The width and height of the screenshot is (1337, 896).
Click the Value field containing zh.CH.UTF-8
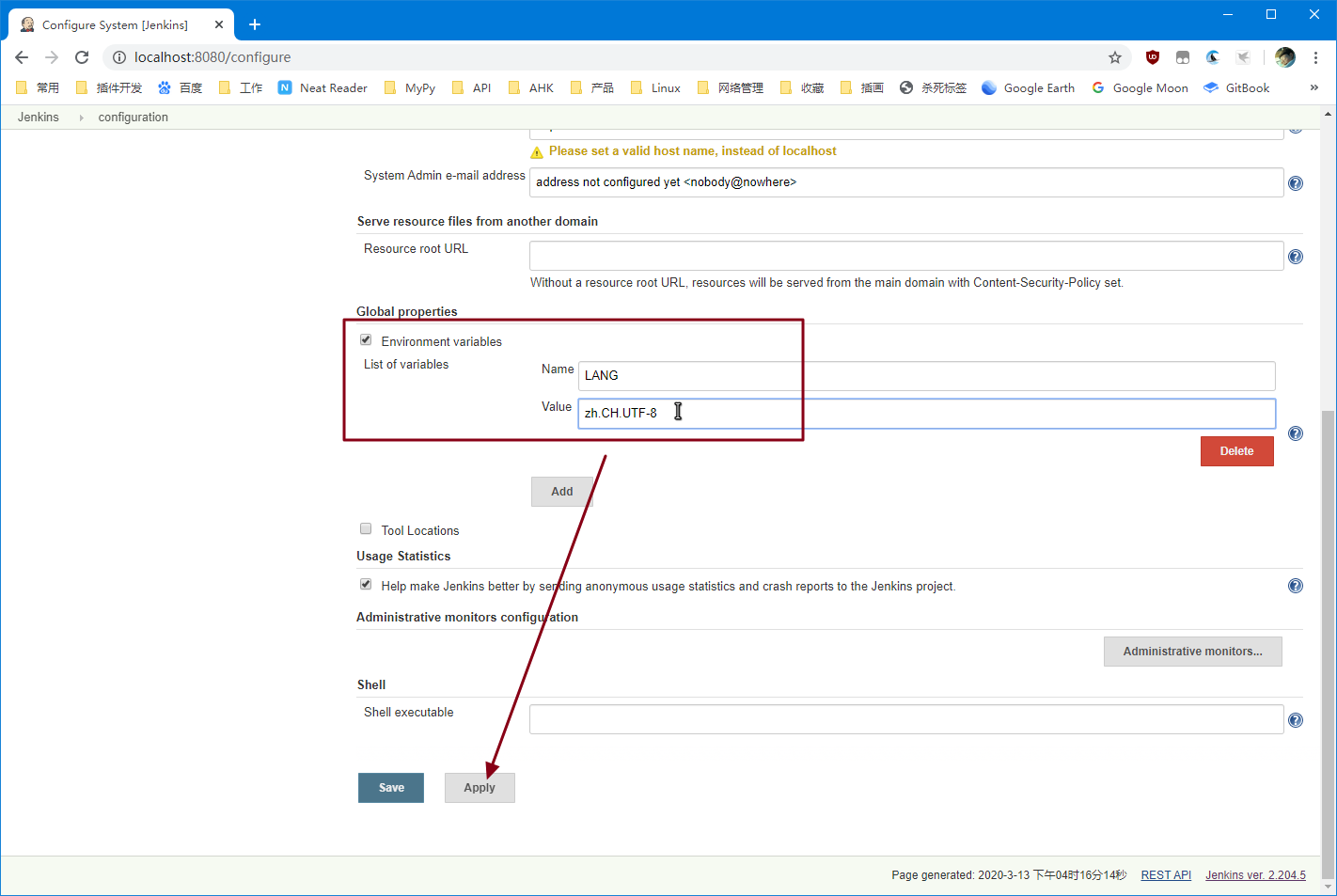tap(927, 414)
